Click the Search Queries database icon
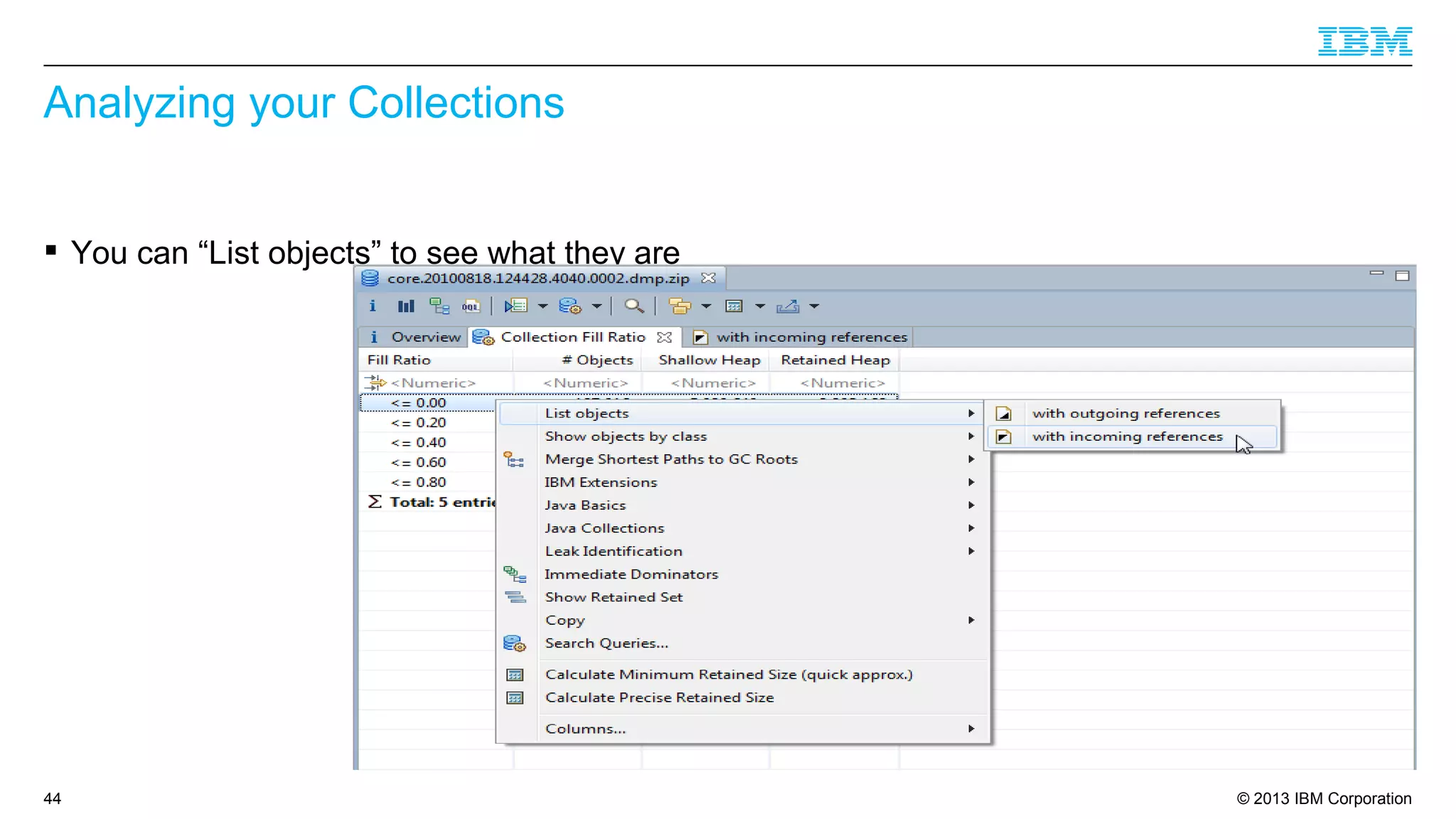1456x819 pixels. point(515,643)
